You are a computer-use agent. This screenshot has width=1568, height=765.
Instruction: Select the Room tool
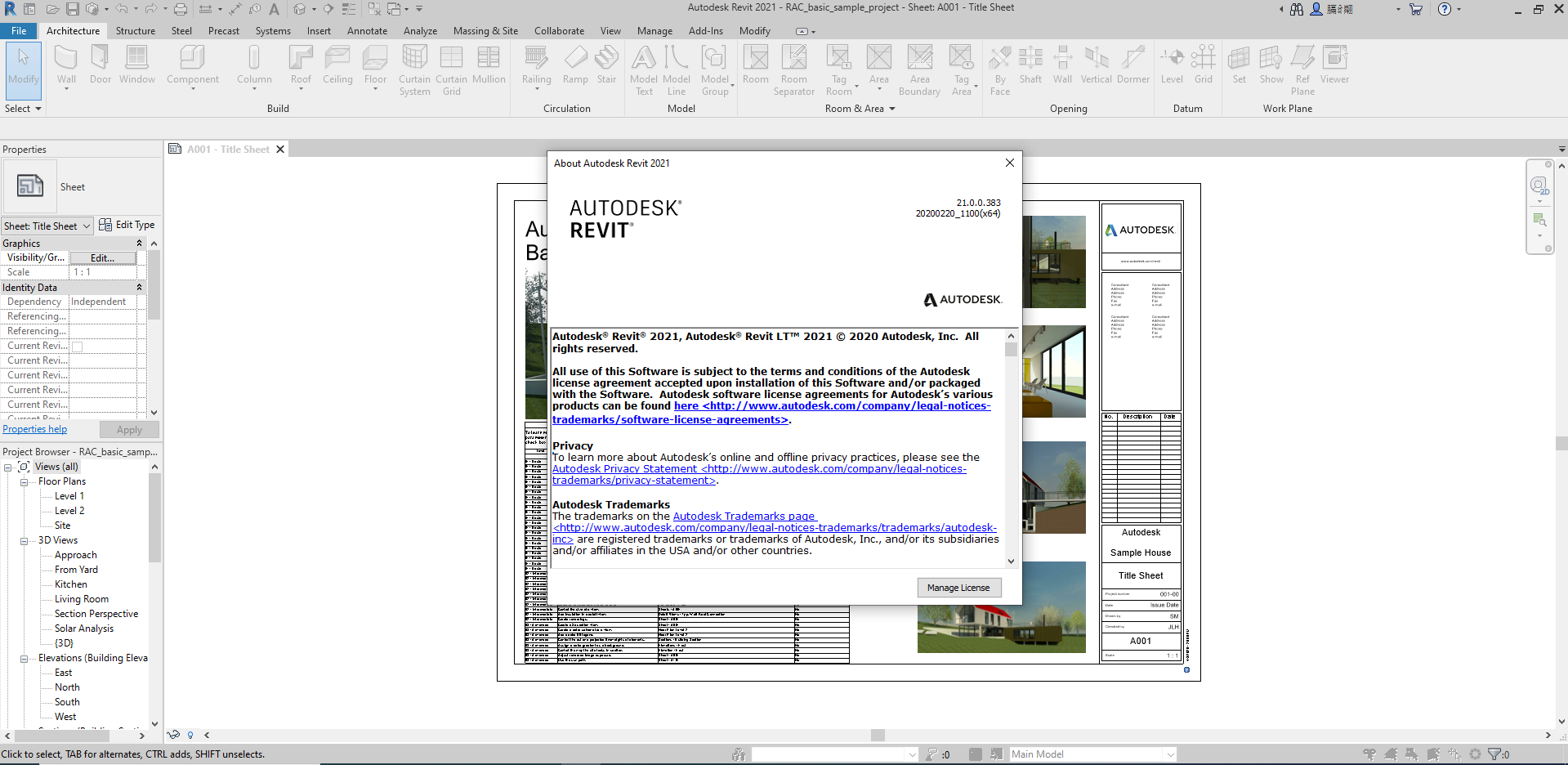pyautogui.click(x=755, y=65)
